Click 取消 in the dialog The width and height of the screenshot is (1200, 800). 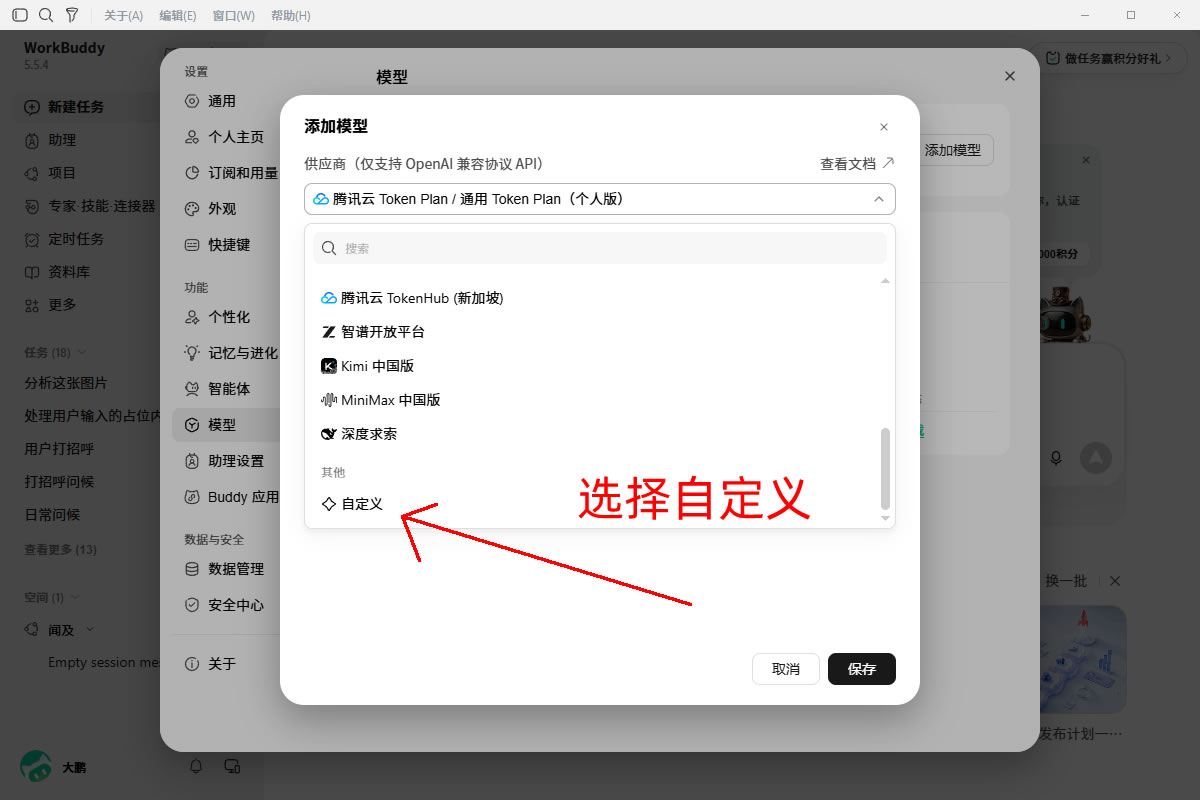pos(786,669)
